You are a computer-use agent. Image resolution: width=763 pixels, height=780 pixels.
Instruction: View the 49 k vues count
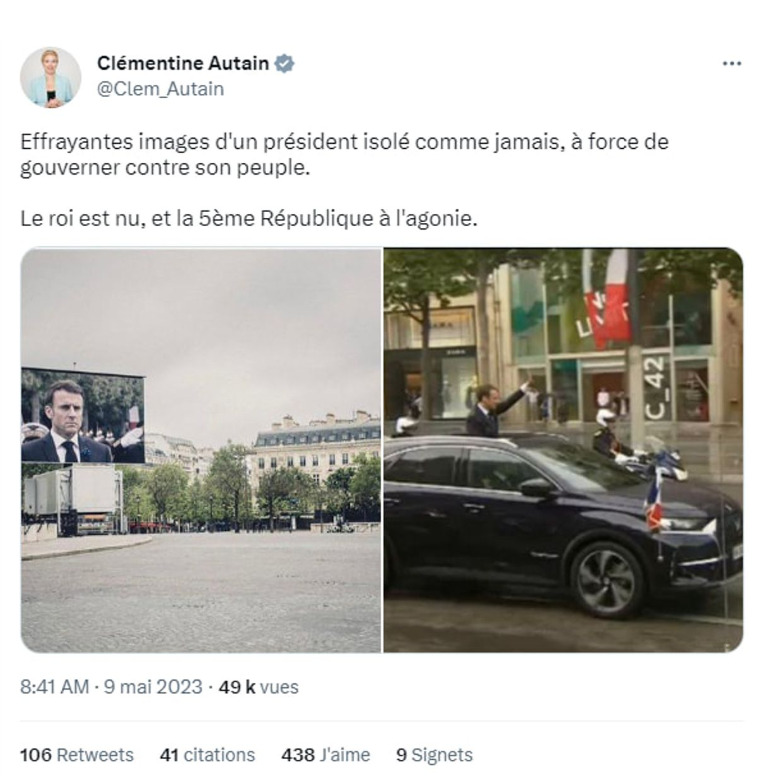pyautogui.click(x=259, y=687)
